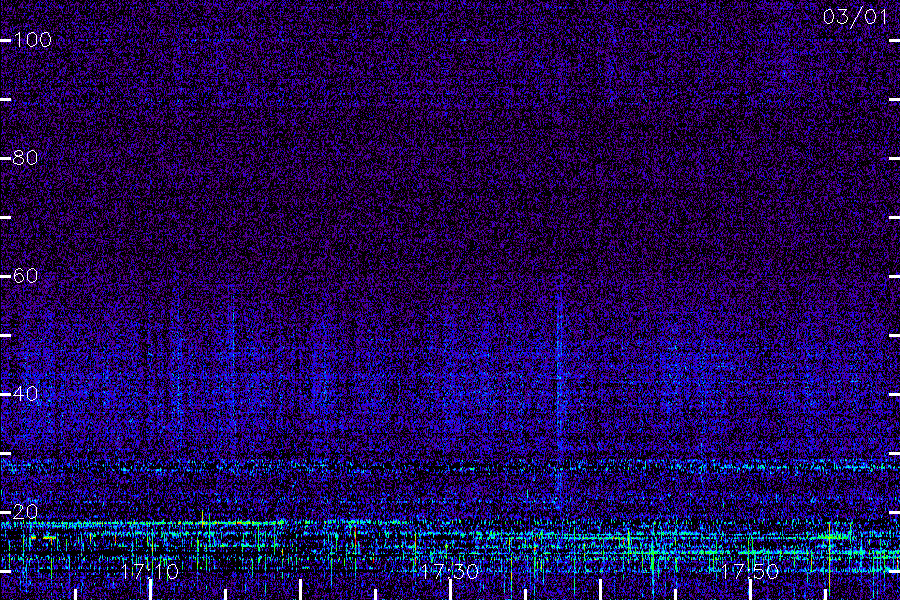
Task: Click the 17:10 time label
Action: (150, 571)
